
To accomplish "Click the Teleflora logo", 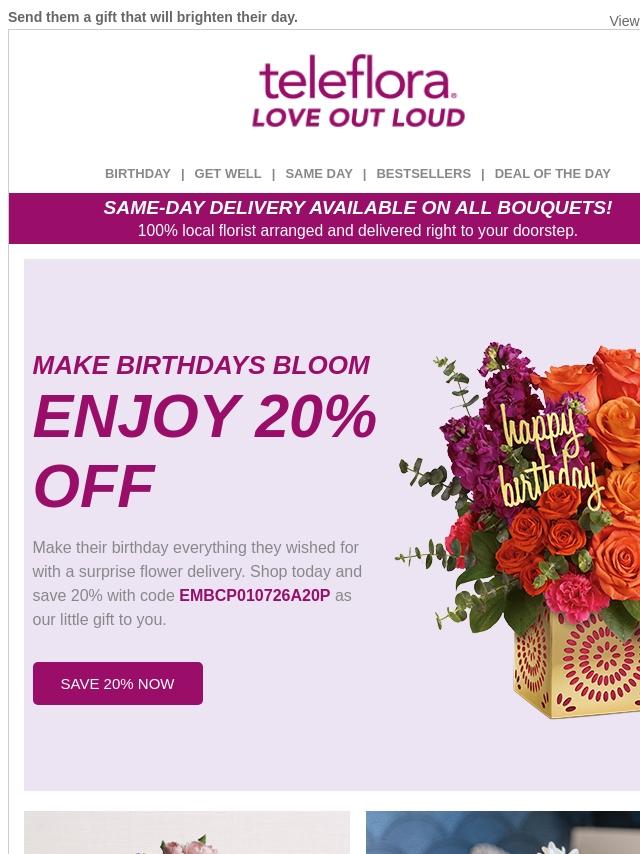I will [358, 91].
